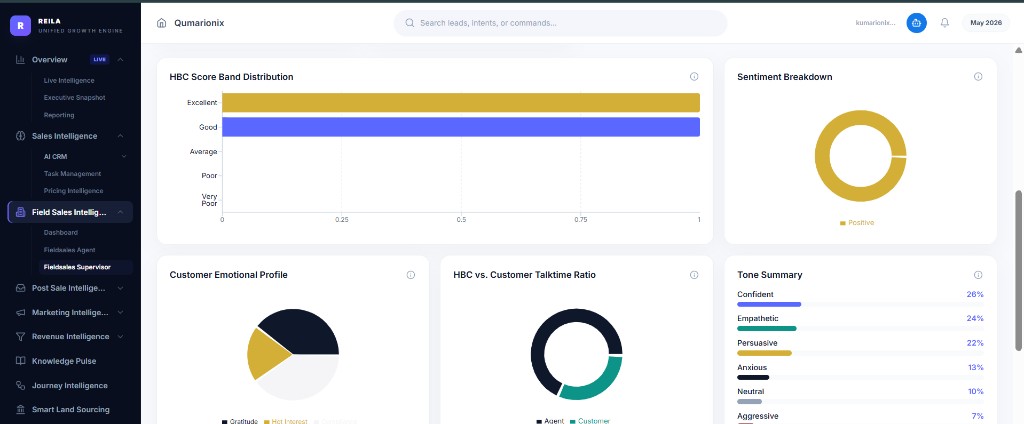1024x424 pixels.
Task: Open the notifications bell
Action: pyautogui.click(x=944, y=23)
